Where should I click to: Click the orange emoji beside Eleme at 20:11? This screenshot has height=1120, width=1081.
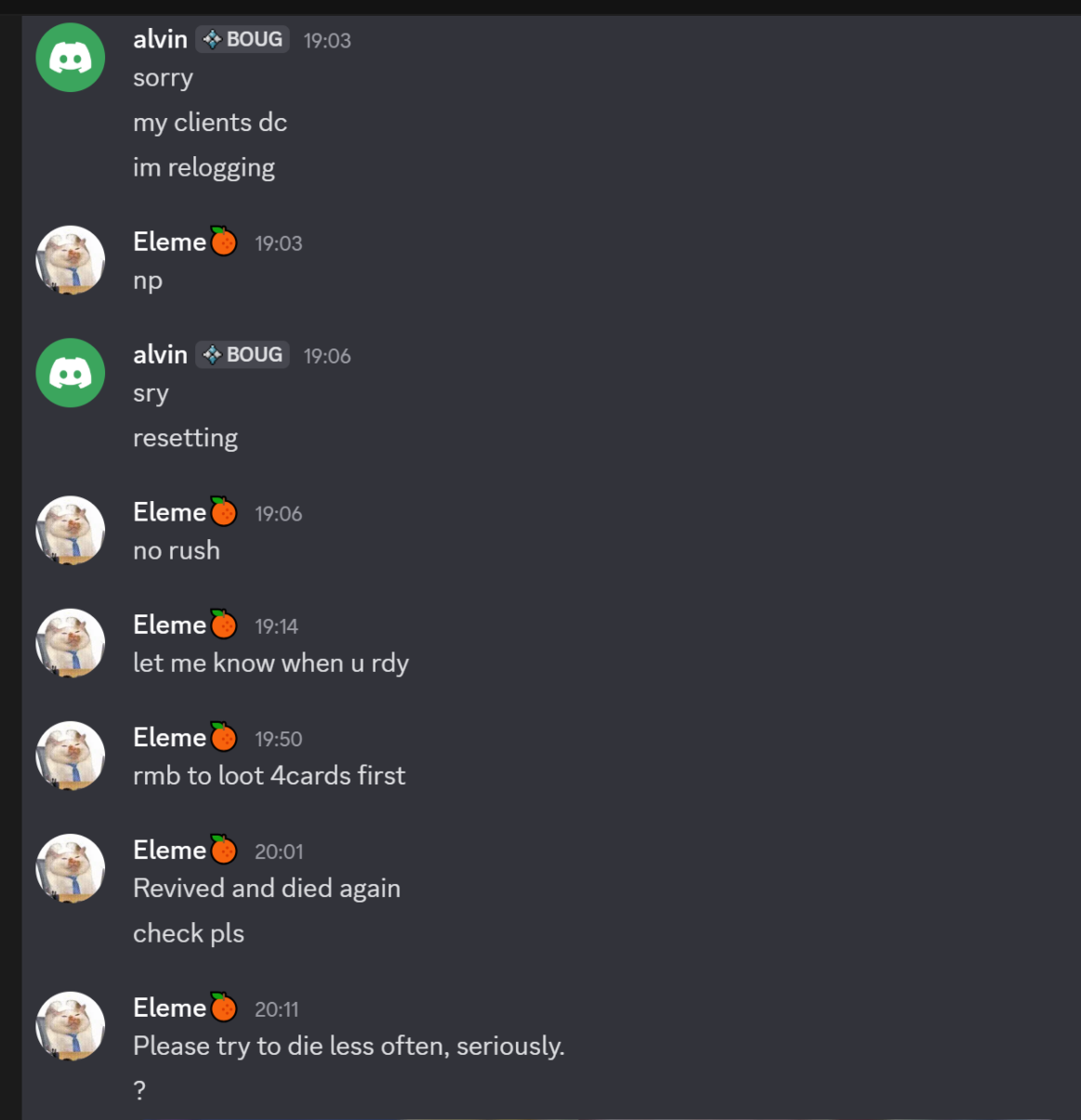(223, 1007)
